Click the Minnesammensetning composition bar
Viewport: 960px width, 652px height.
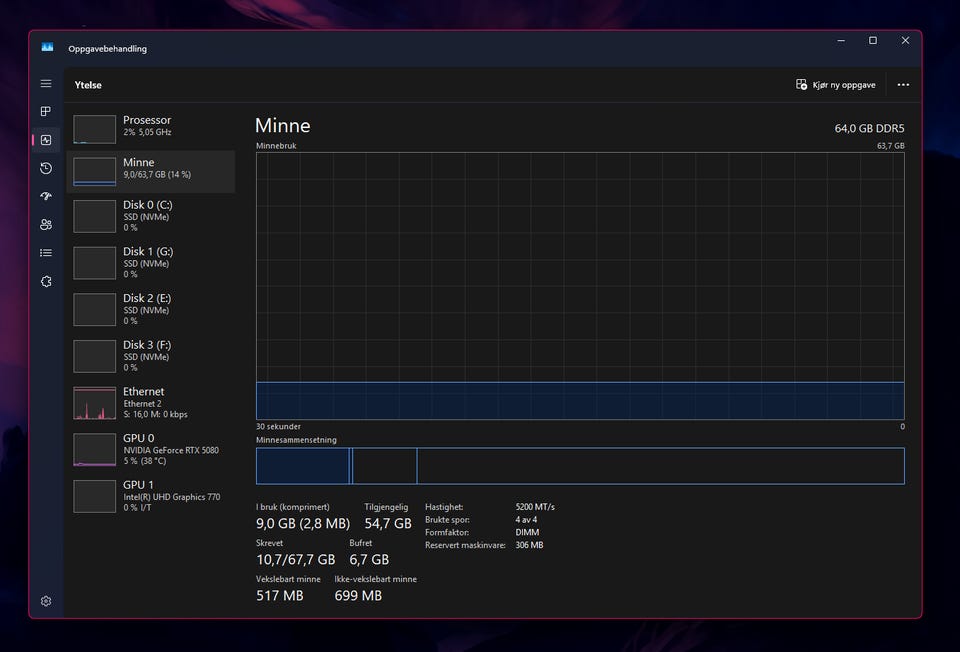pos(580,466)
